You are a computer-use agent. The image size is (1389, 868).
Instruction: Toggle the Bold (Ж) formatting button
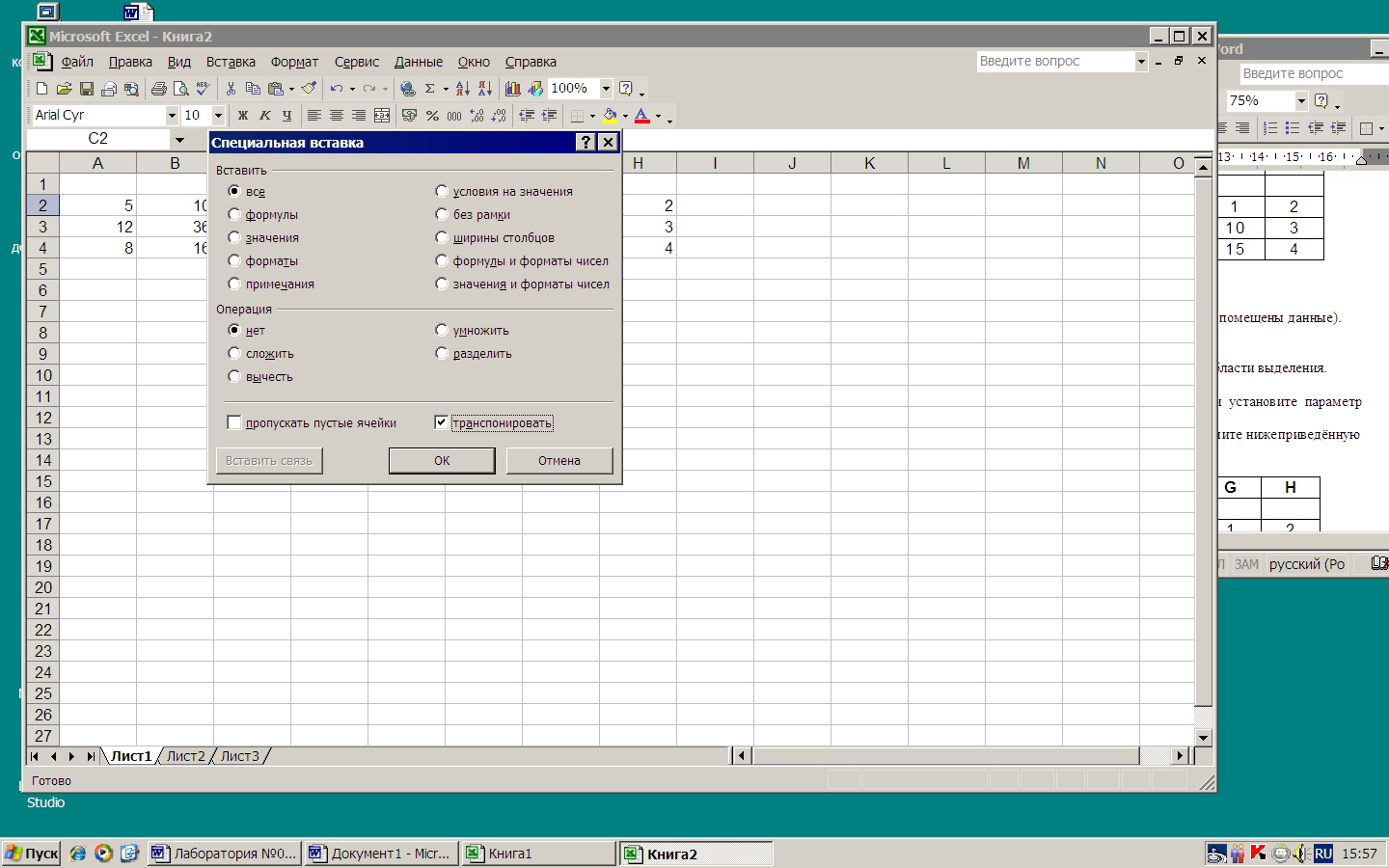click(x=243, y=116)
